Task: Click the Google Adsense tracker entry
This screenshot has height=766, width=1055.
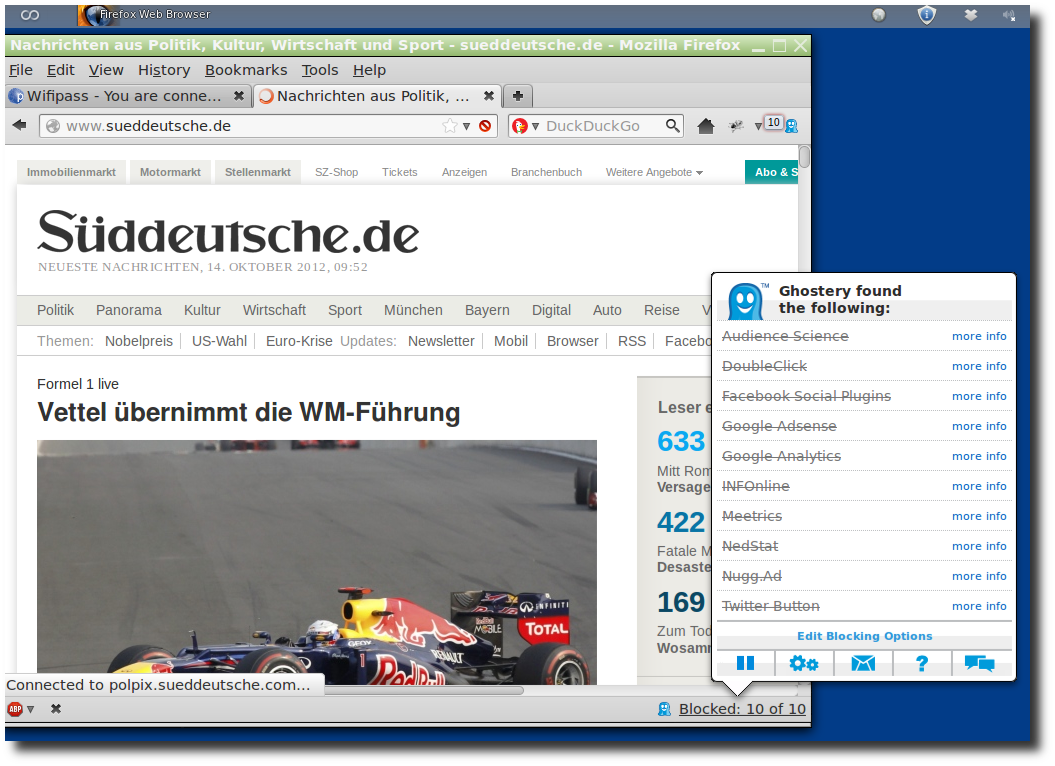Action: pyautogui.click(x=779, y=426)
